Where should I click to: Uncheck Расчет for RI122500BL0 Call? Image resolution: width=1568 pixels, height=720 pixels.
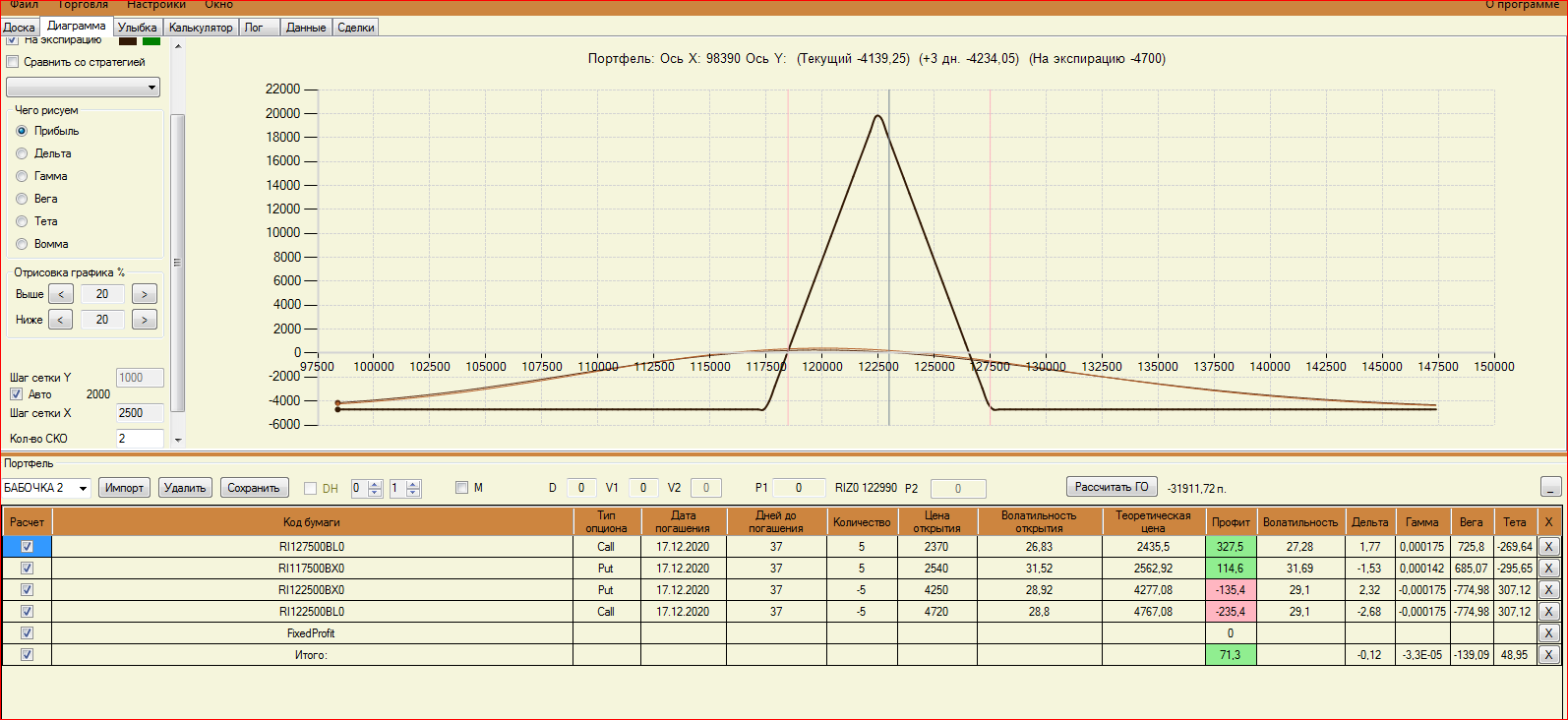(27, 612)
